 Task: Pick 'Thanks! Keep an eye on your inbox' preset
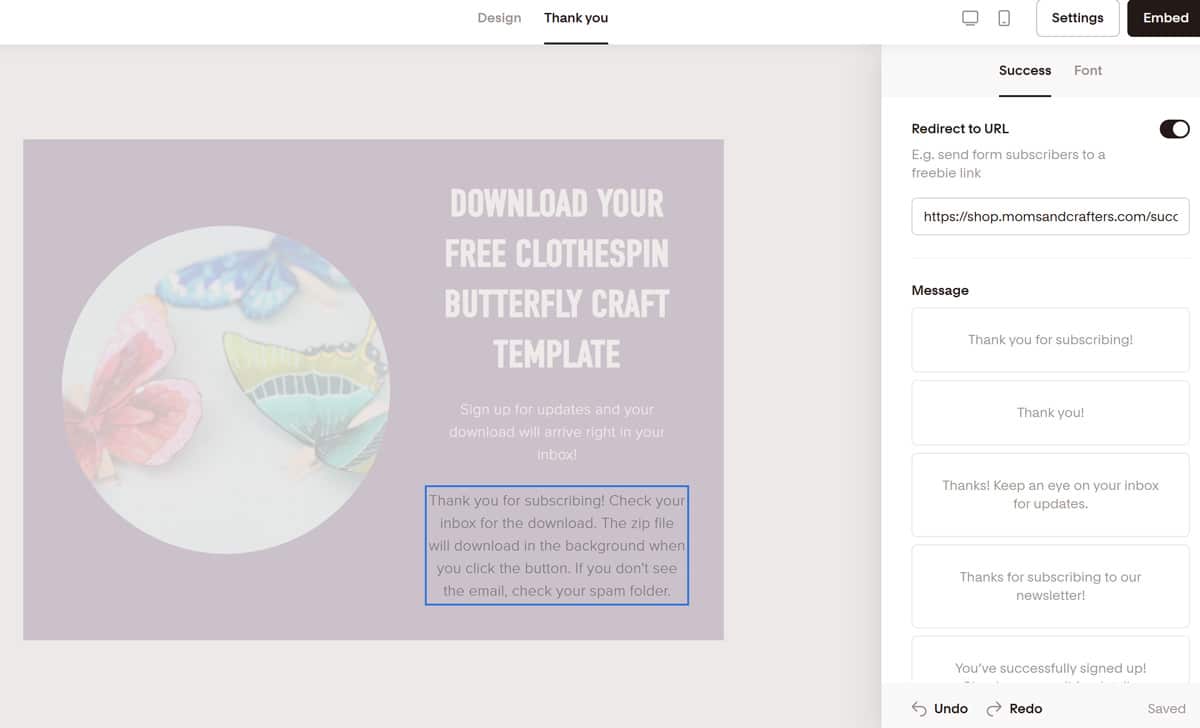point(1050,494)
